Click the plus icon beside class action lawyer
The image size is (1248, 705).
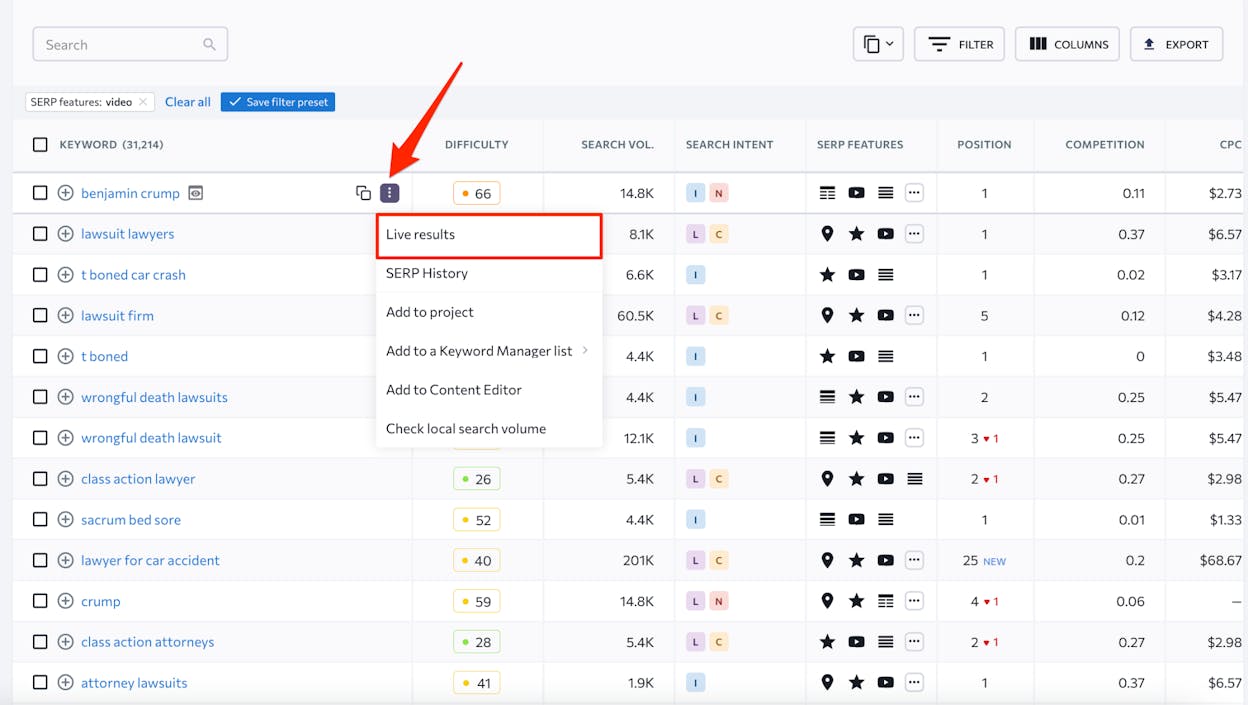tap(65, 479)
